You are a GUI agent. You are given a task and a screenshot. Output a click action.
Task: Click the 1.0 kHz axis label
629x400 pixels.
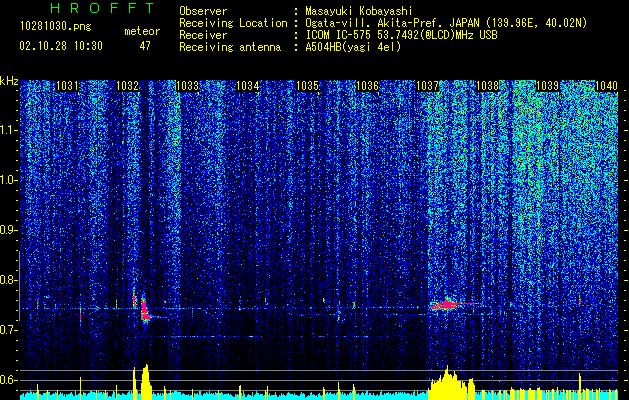pos(9,180)
